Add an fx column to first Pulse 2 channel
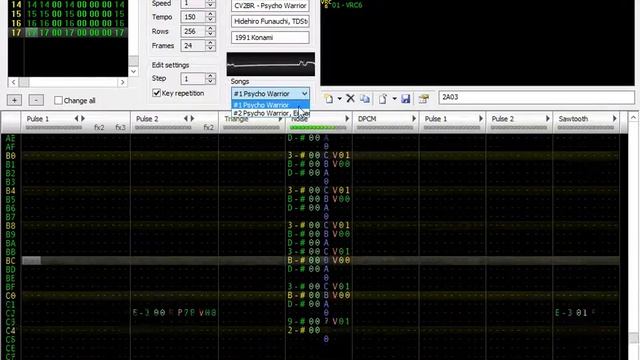 tap(193, 118)
